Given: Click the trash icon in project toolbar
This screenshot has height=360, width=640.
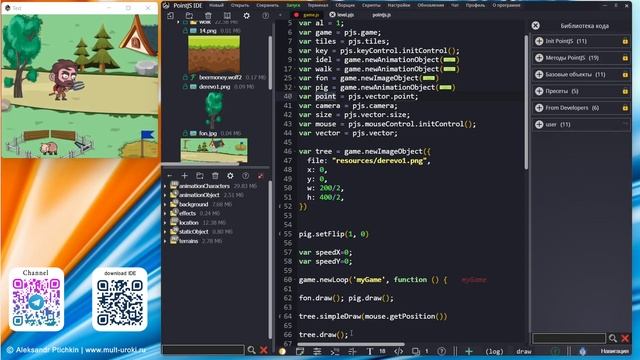Looking at the screenshot, I should coord(208,16).
